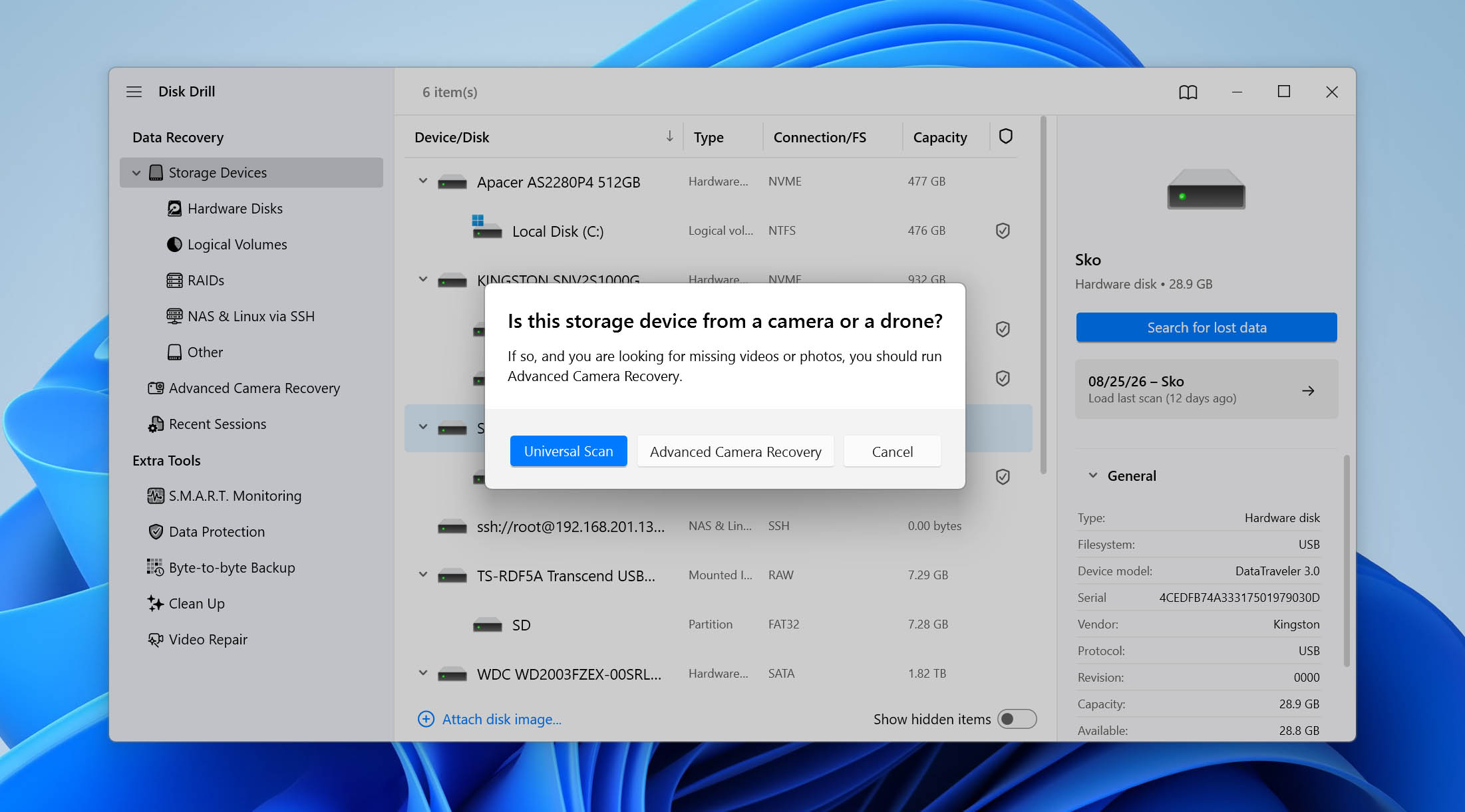The width and height of the screenshot is (1465, 812).
Task: Click the protection shield column header icon
Action: (x=1005, y=136)
